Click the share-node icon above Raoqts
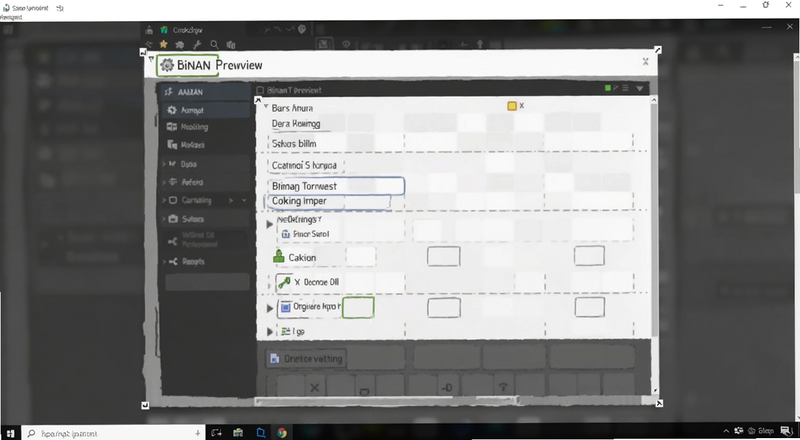 pos(172,241)
